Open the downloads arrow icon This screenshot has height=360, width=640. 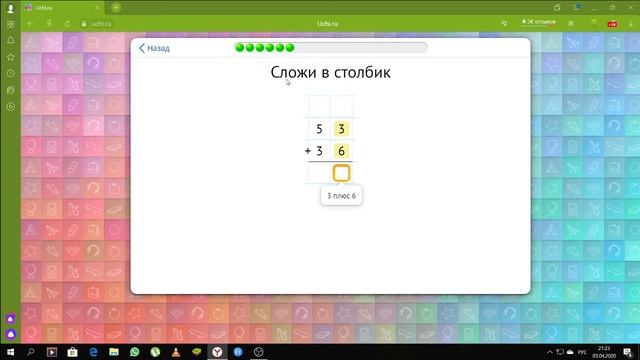pyautogui.click(x=631, y=24)
